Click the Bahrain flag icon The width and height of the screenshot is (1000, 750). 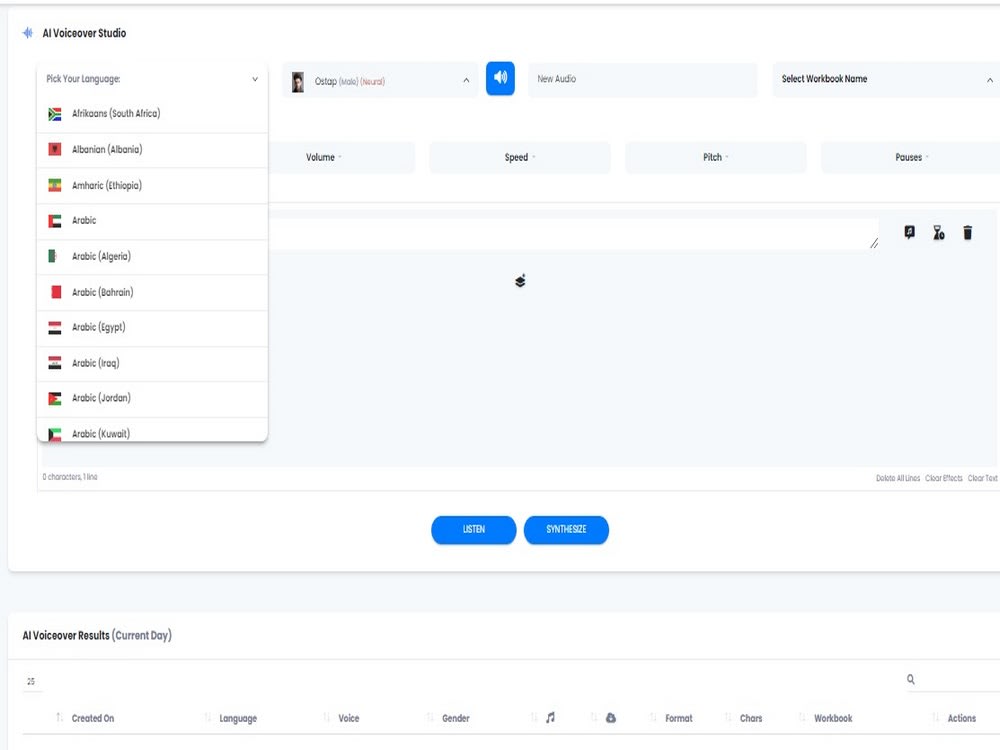coord(55,292)
